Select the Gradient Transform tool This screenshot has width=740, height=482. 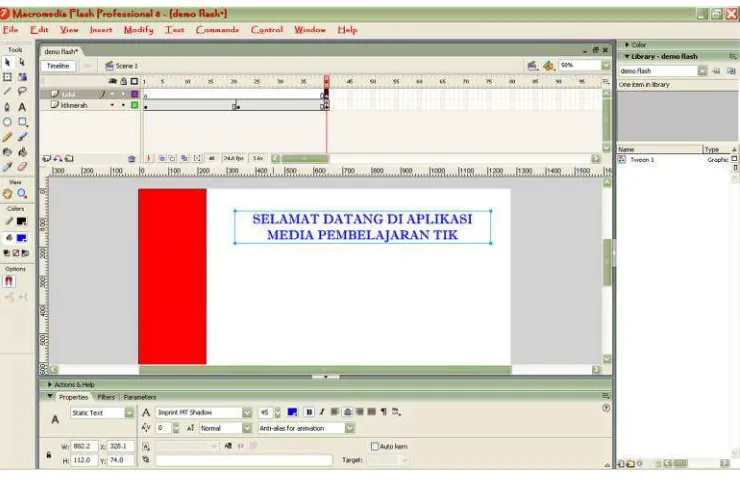[22, 77]
